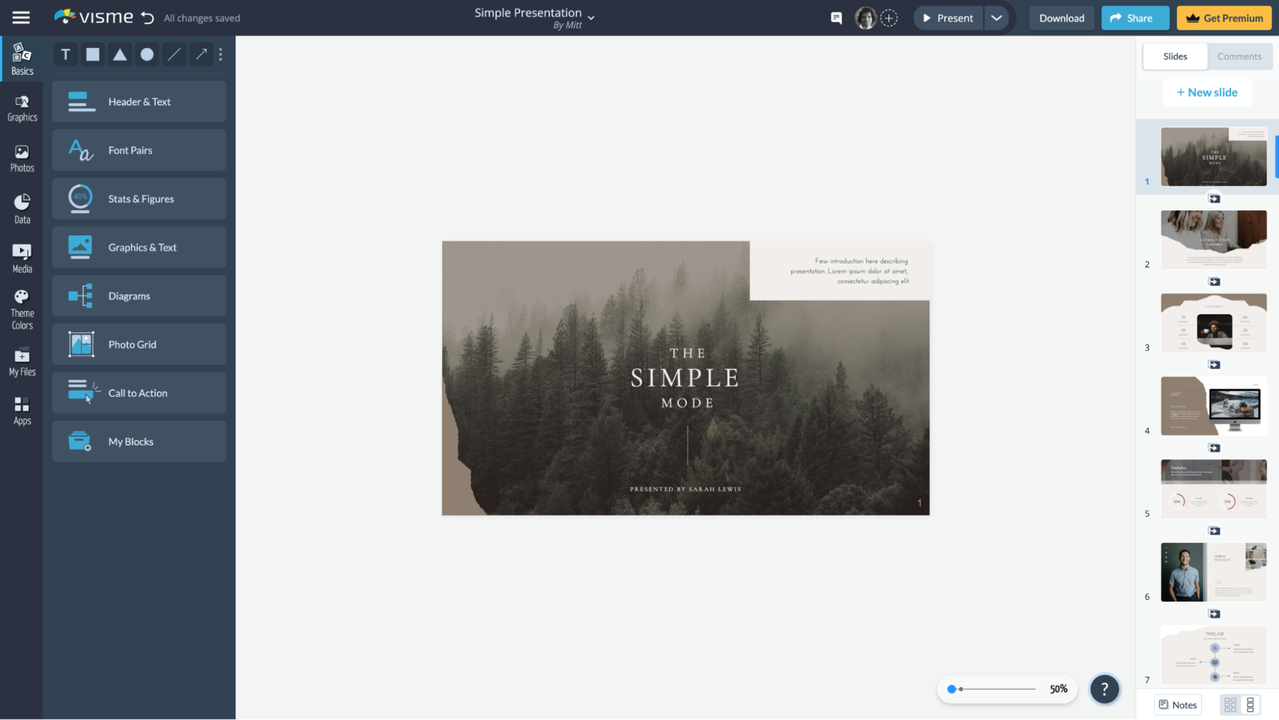Screen dimensions: 1279x720
Task: Select slide 3 thumbnail
Action: click(1214, 322)
